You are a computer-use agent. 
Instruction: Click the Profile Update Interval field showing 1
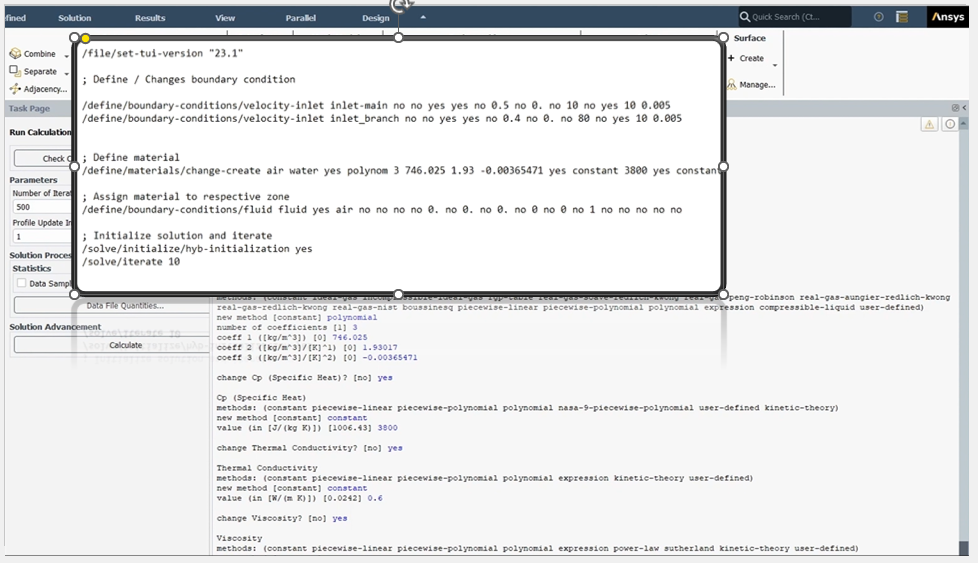[42, 236]
